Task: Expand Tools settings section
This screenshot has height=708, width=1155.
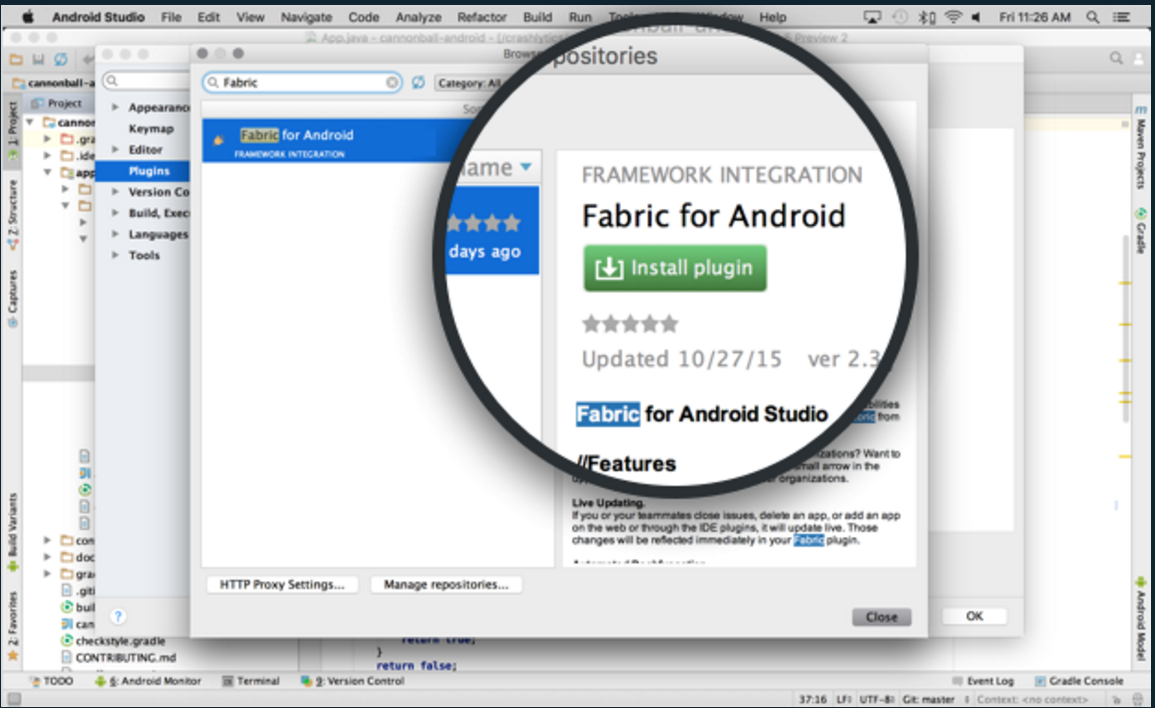Action: [116, 255]
